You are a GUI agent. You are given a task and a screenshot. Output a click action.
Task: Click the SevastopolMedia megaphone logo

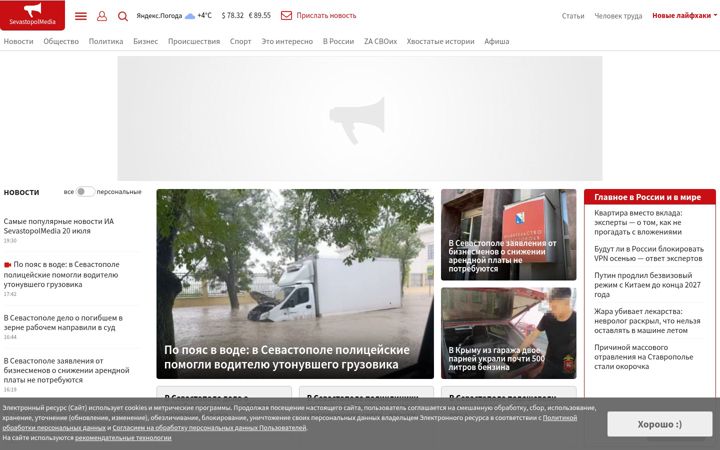(x=32, y=15)
